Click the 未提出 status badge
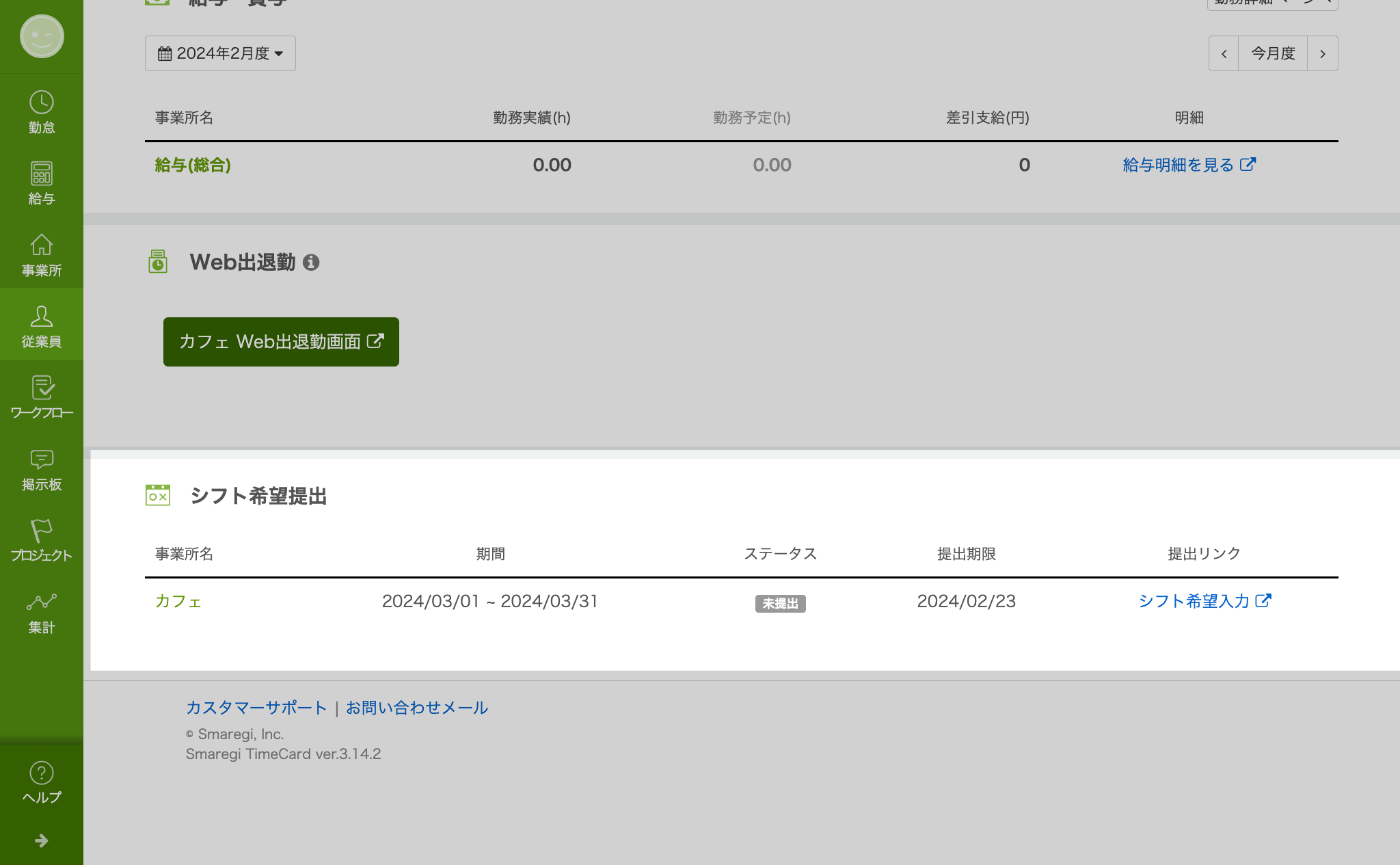Viewport: 1400px width, 865px height. 780,604
